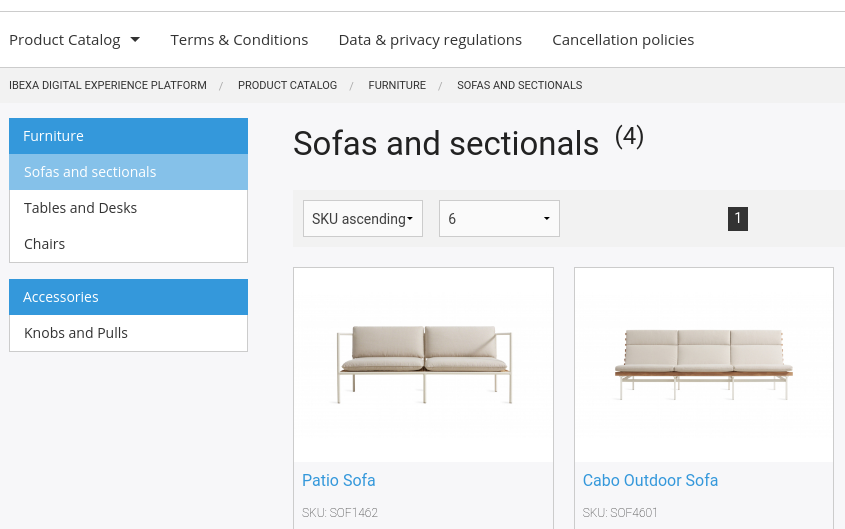Open Terms & Conditions menu item
Viewport: 845px width, 529px height.
pos(239,40)
